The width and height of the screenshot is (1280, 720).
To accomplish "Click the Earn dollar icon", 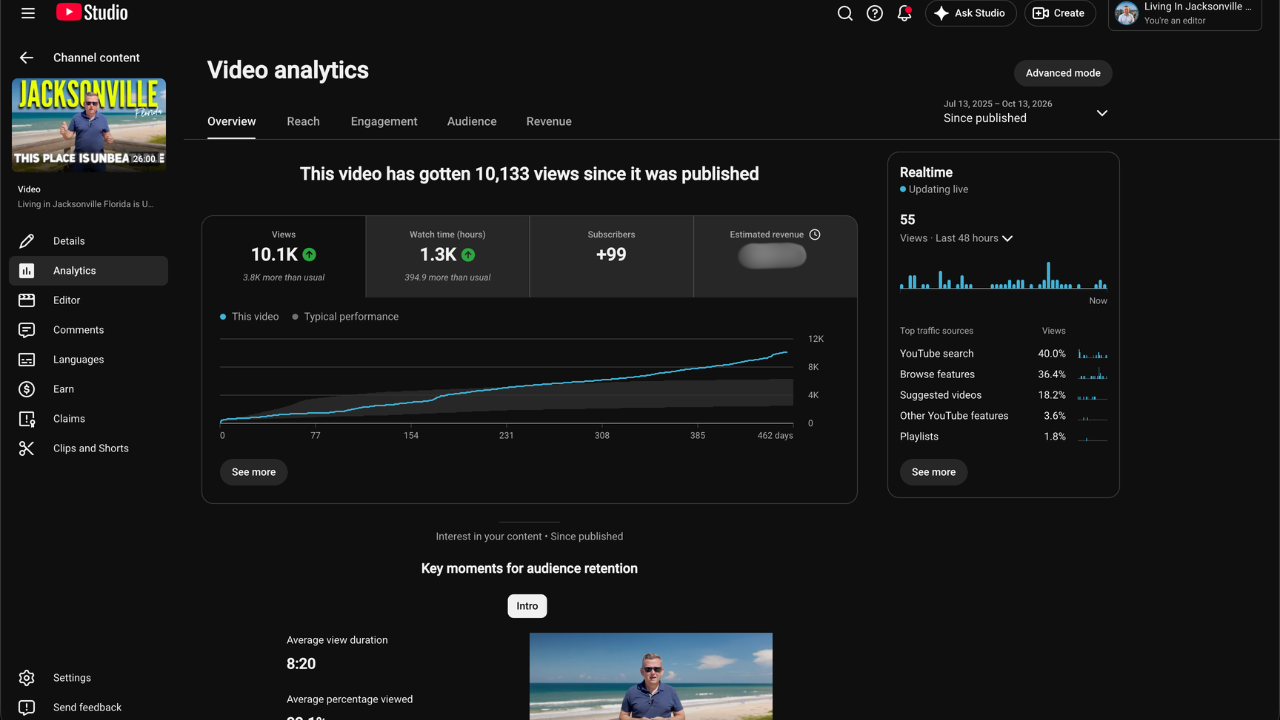I will click(27, 389).
